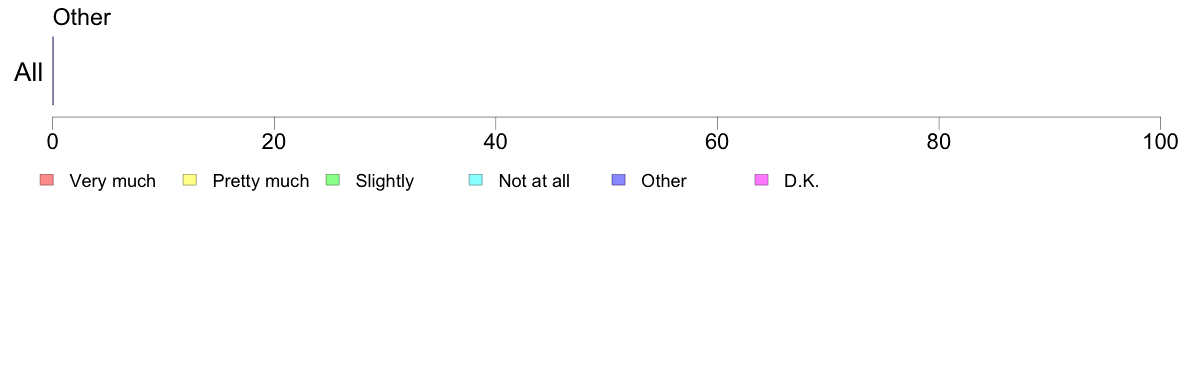The width and height of the screenshot is (1188, 368).
Task: Click the cyan Not at all swatch
Action: pyautogui.click(x=476, y=180)
